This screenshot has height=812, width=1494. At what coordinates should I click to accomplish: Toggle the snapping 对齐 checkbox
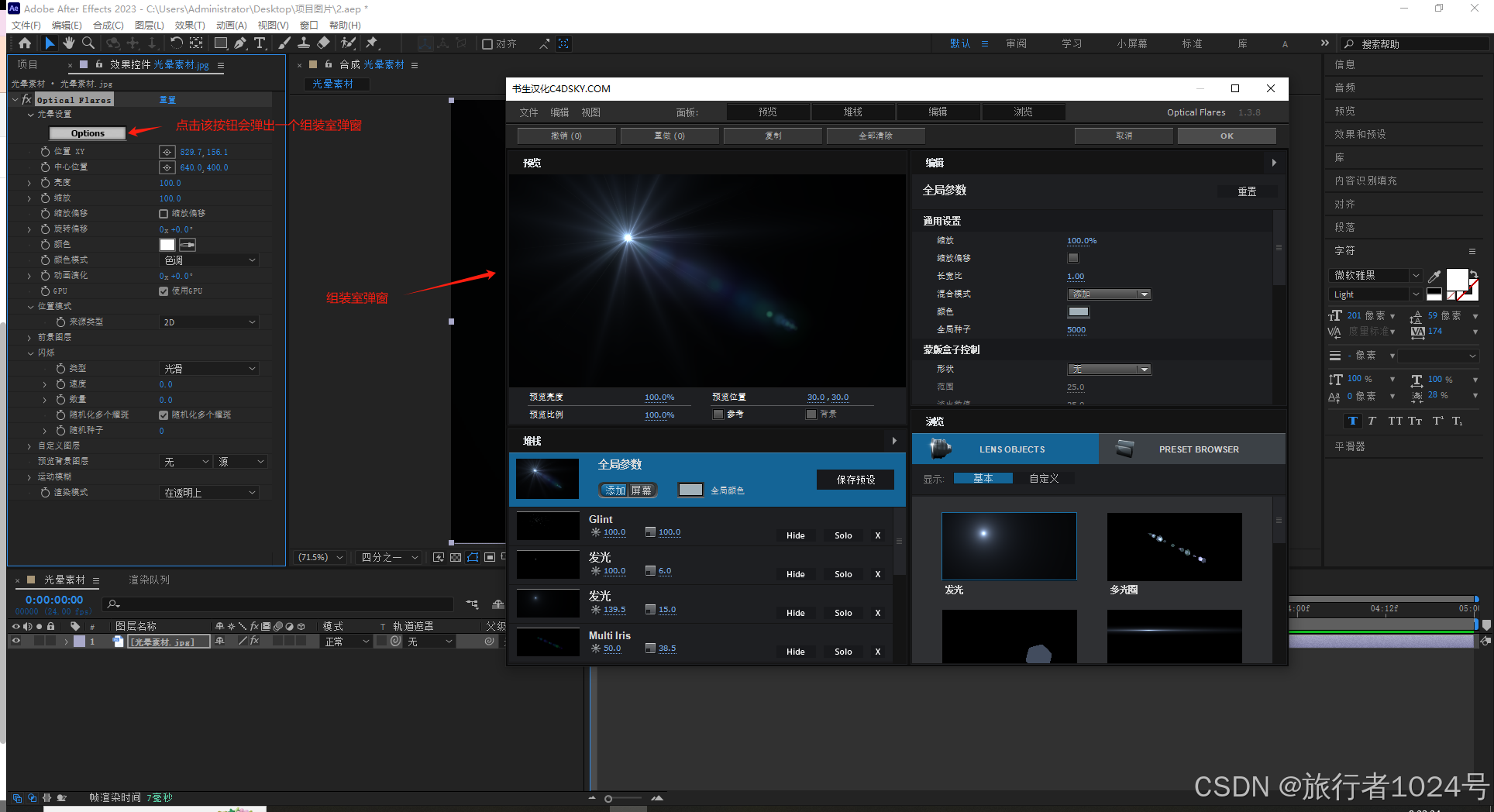coord(487,44)
